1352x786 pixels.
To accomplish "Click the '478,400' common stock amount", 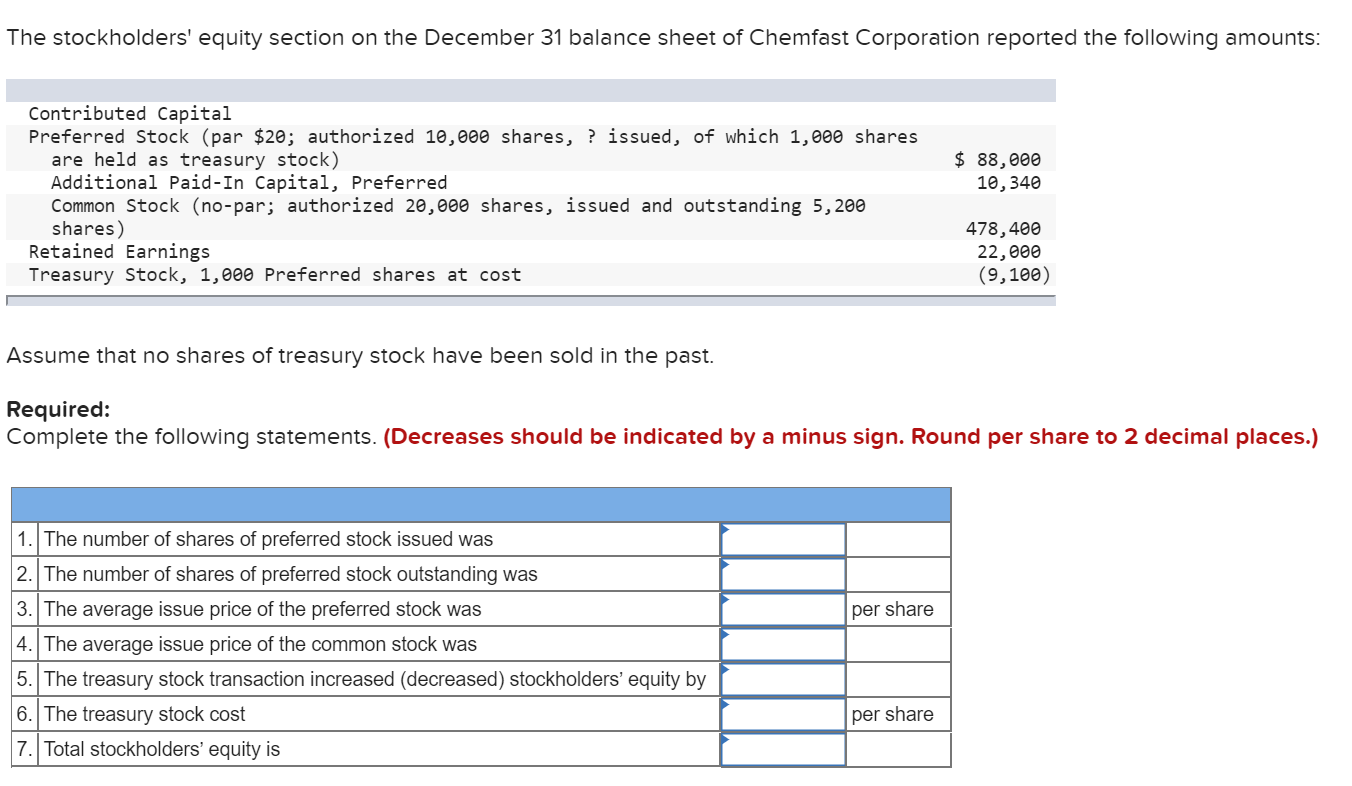I will (x=1003, y=228).
